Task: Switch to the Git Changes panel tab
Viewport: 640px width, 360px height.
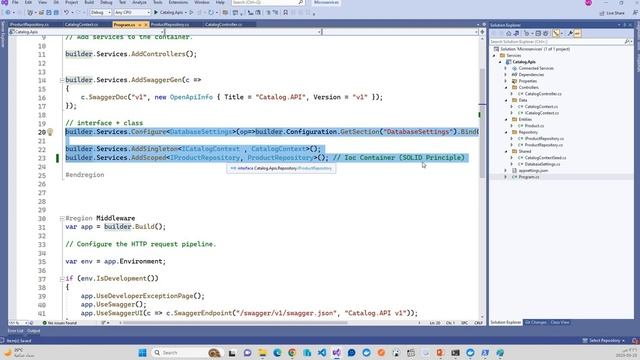Action: [536, 322]
